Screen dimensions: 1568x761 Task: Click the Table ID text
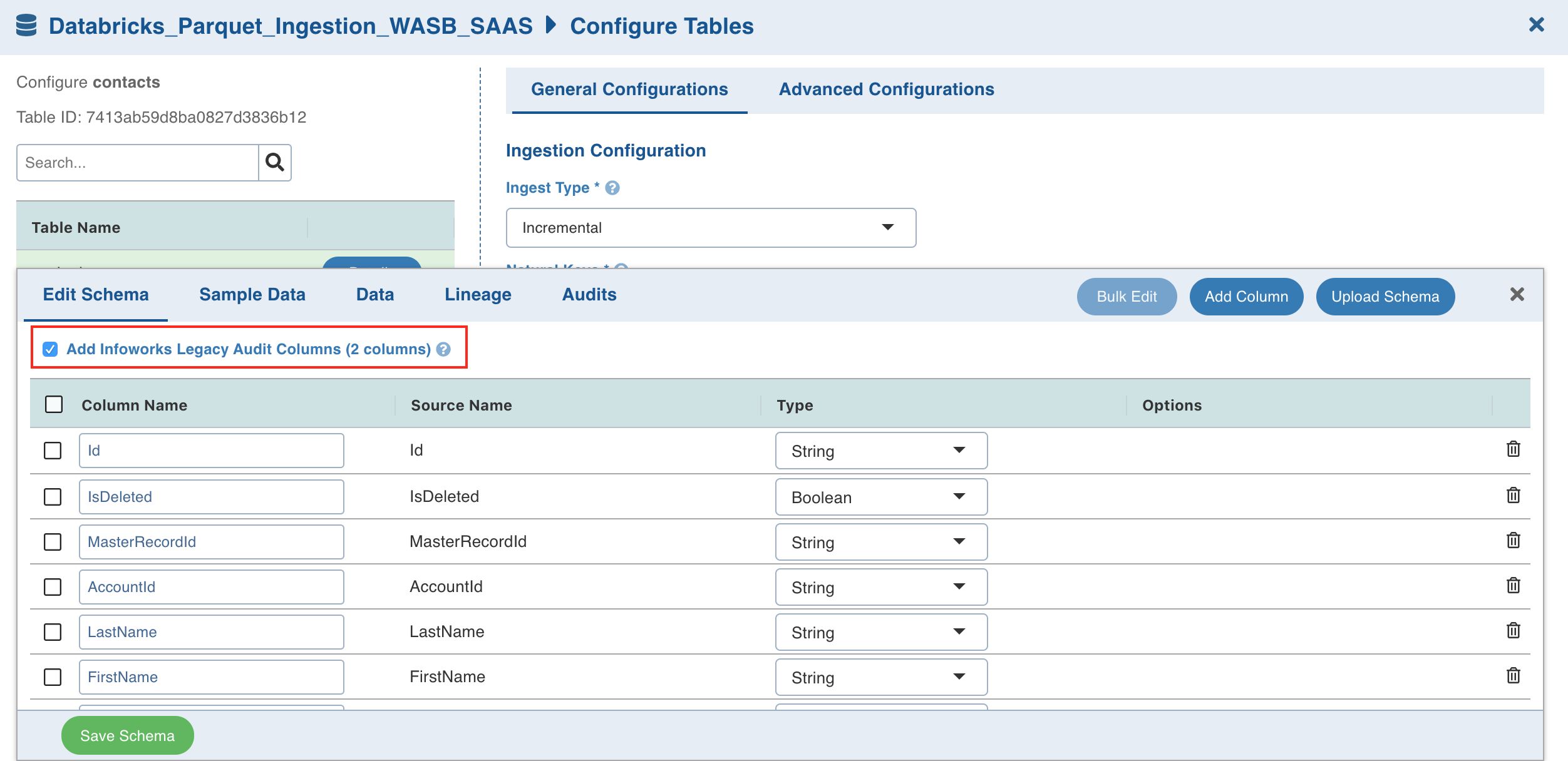coord(161,118)
